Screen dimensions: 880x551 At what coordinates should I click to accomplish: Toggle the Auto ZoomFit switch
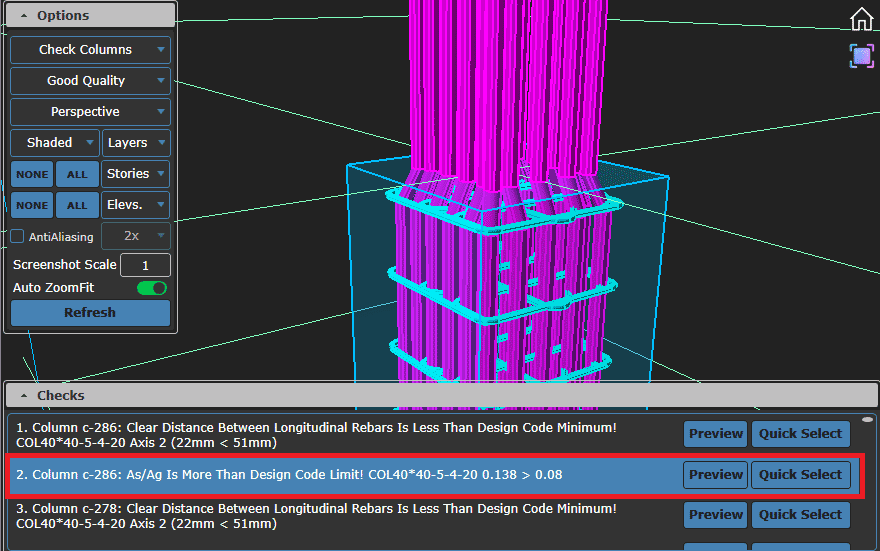pos(152,288)
